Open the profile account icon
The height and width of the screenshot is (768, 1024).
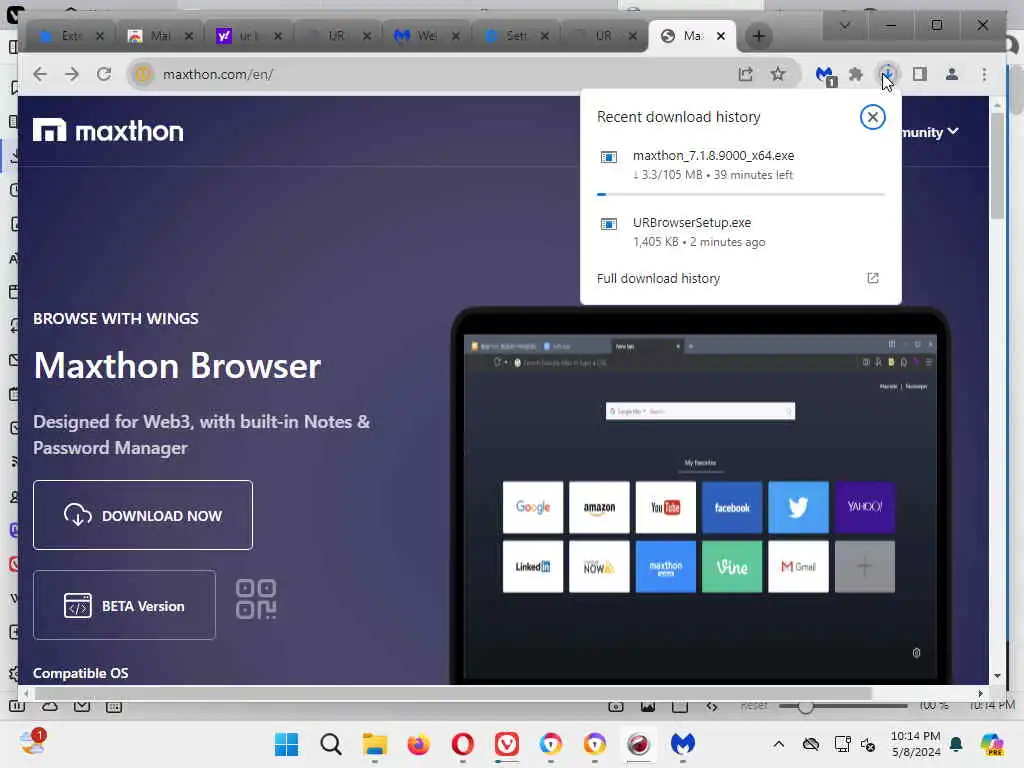[x=952, y=74]
